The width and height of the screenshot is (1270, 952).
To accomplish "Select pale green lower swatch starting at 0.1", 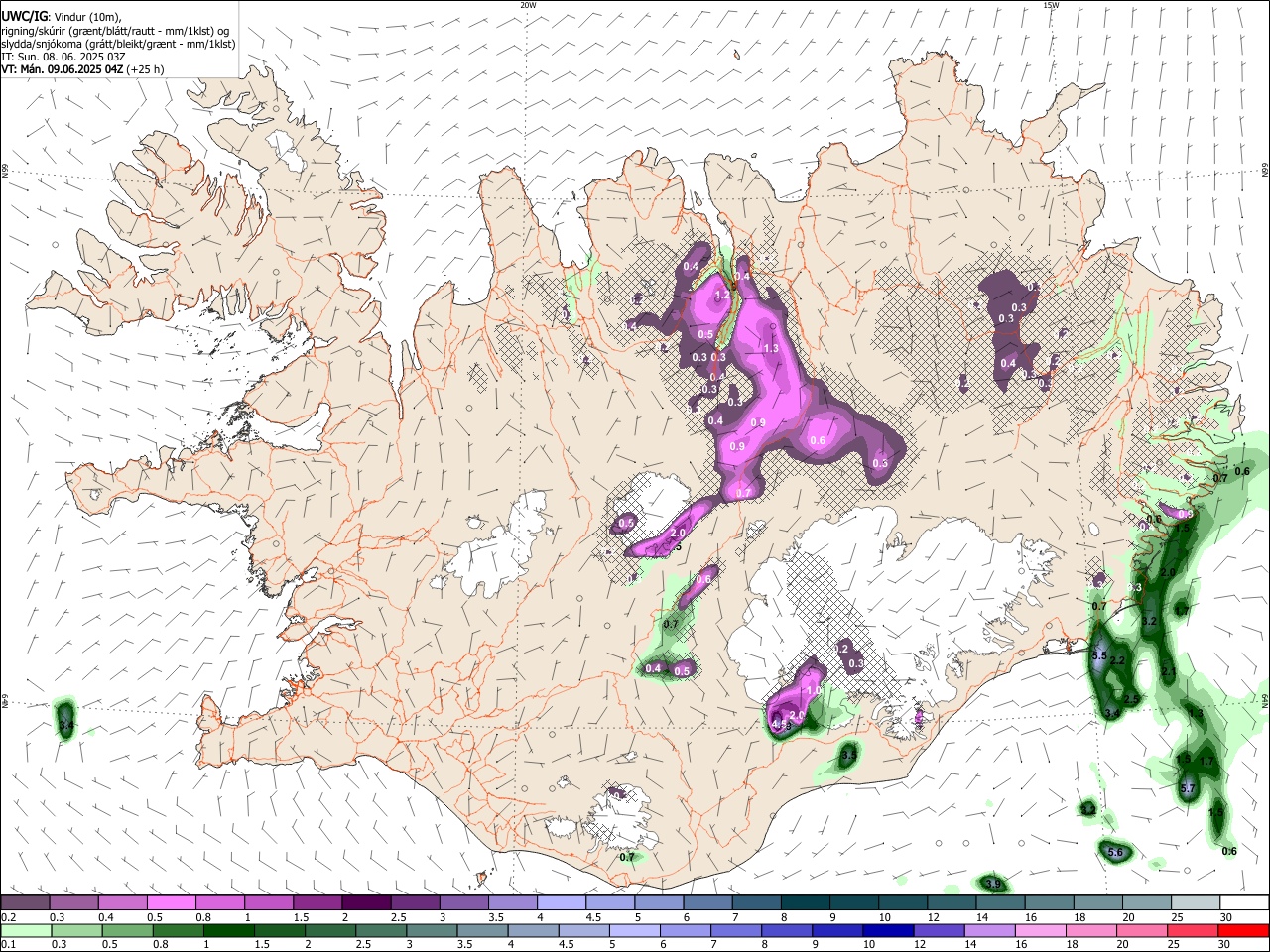I will coord(25,930).
